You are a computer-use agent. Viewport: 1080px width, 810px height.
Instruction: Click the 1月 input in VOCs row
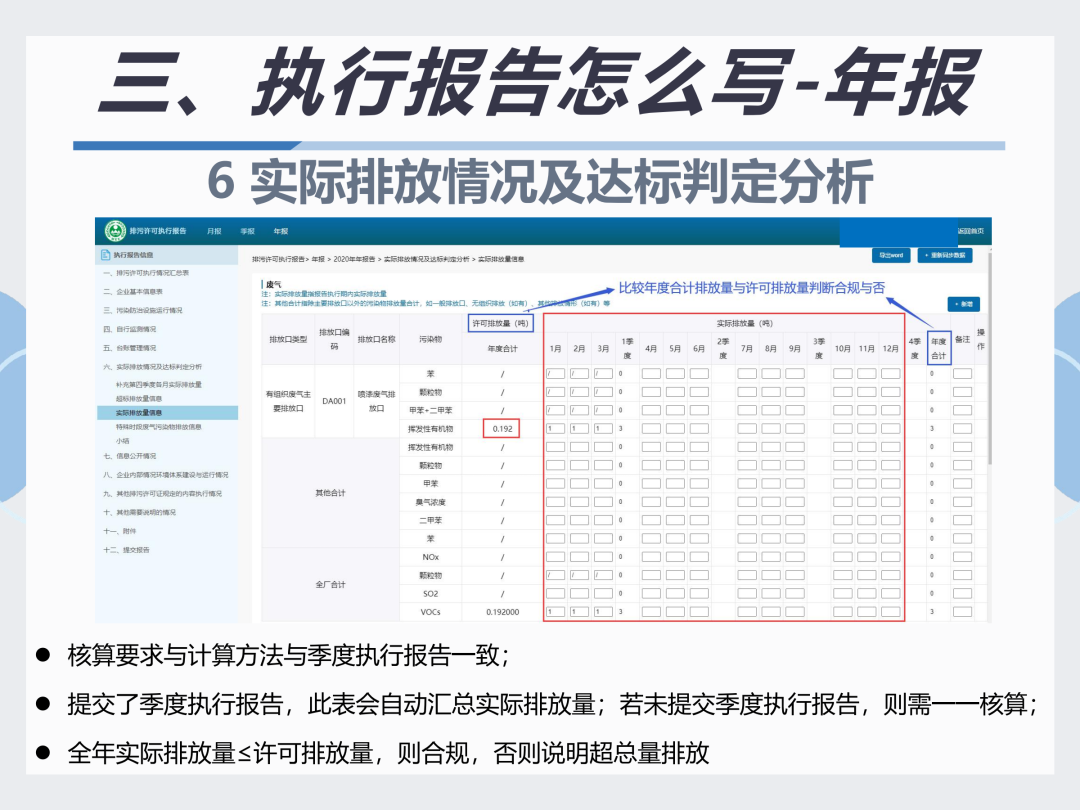coord(555,612)
